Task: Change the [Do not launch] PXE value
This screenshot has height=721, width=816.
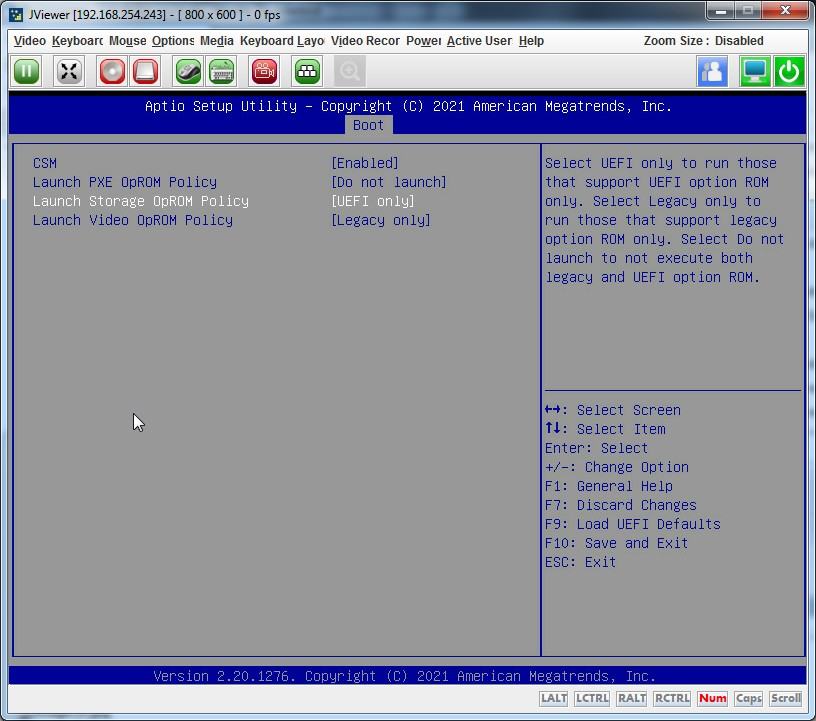Action: coord(389,182)
